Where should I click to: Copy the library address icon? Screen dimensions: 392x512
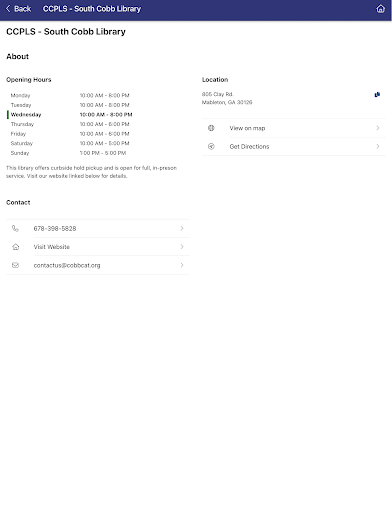tap(377, 95)
